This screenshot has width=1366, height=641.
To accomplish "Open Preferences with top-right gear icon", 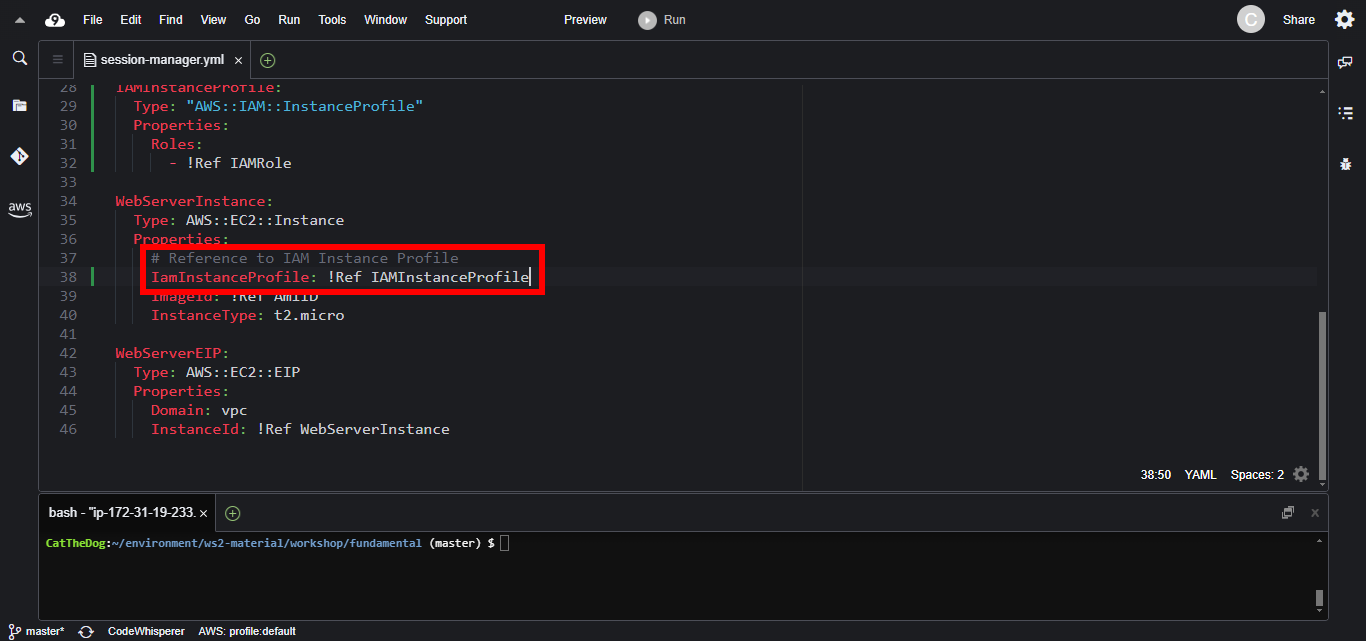I will click(1345, 20).
